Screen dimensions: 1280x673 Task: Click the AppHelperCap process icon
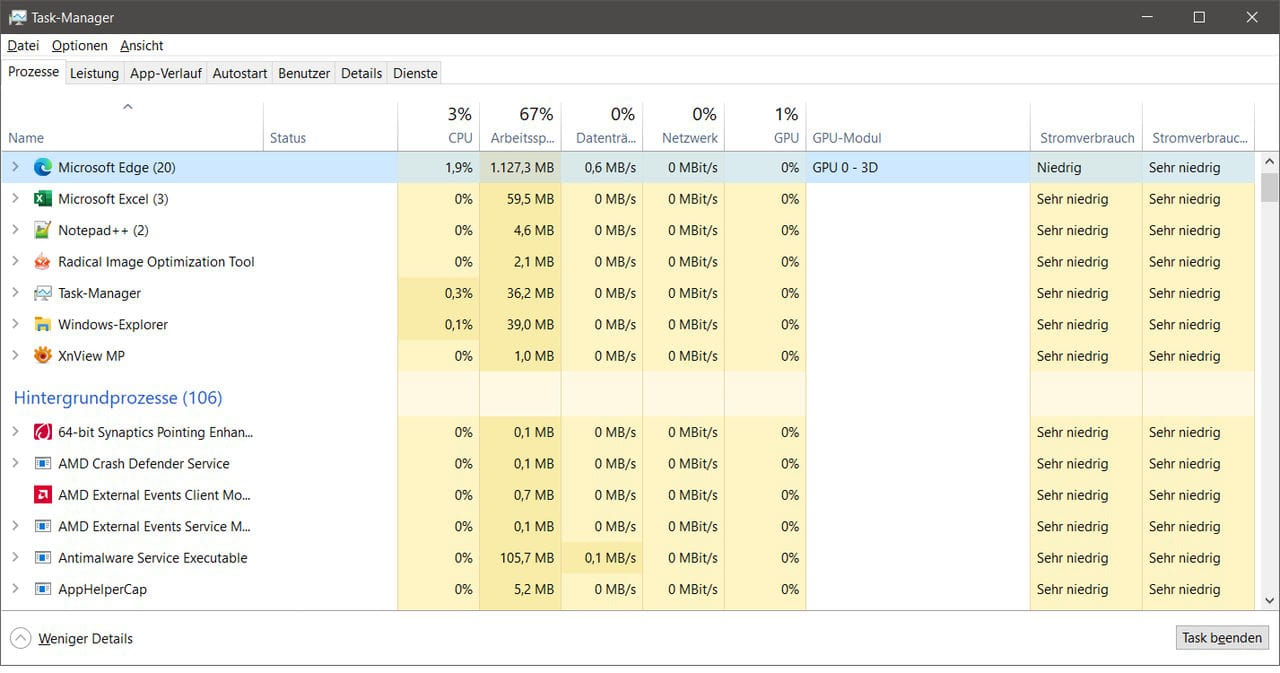pyautogui.click(x=42, y=589)
